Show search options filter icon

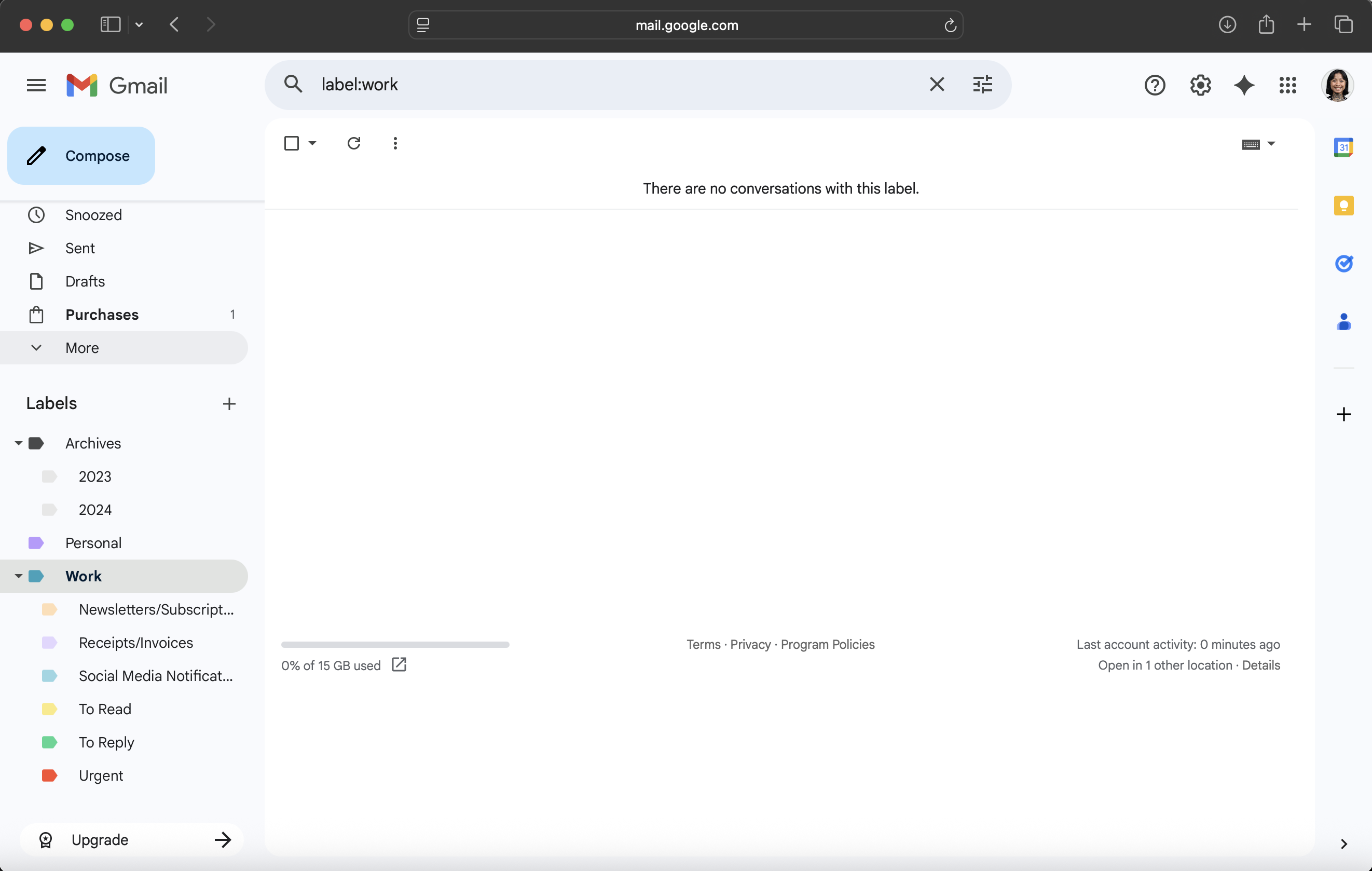pos(982,85)
